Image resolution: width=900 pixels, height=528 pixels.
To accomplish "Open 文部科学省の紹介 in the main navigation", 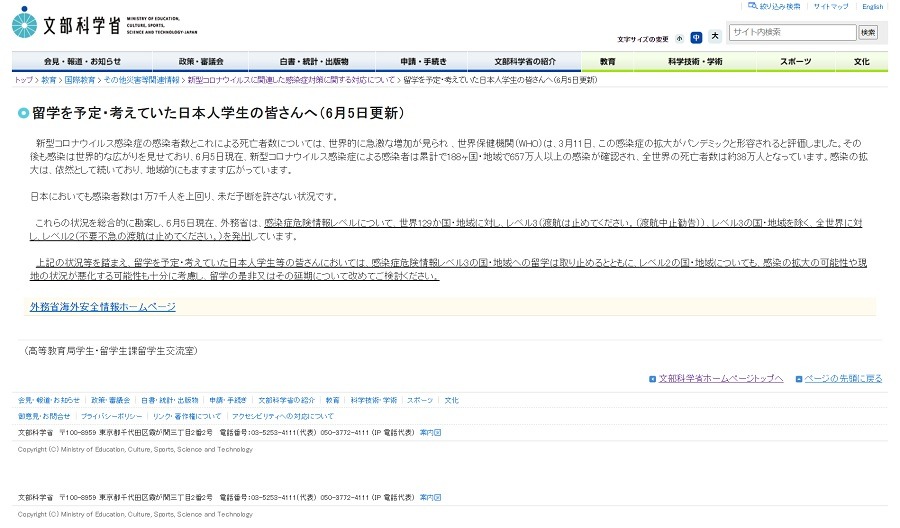I will tap(525, 61).
